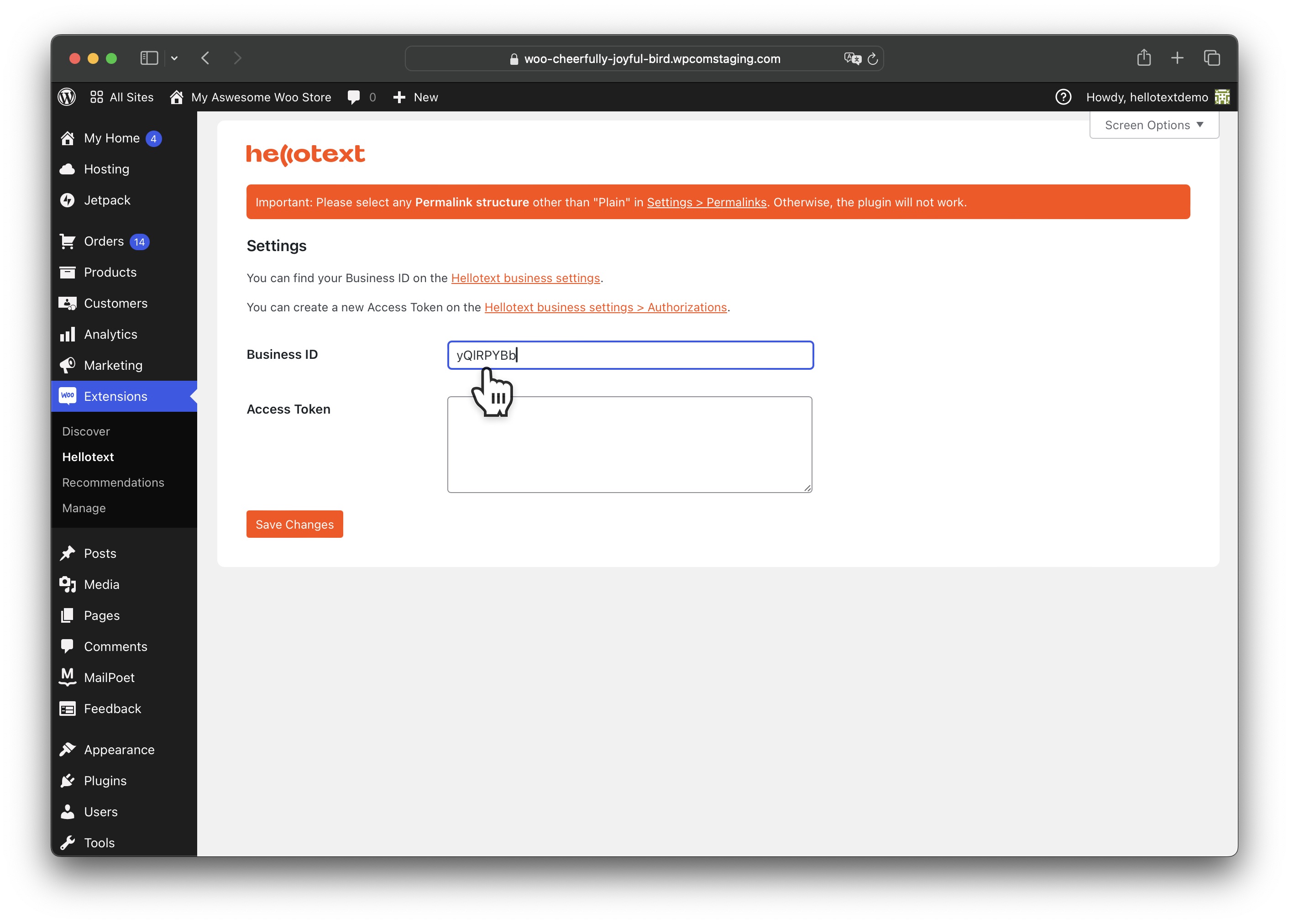Click the plus icon next to New
Image resolution: width=1289 pixels, height=924 pixels.
pos(399,97)
